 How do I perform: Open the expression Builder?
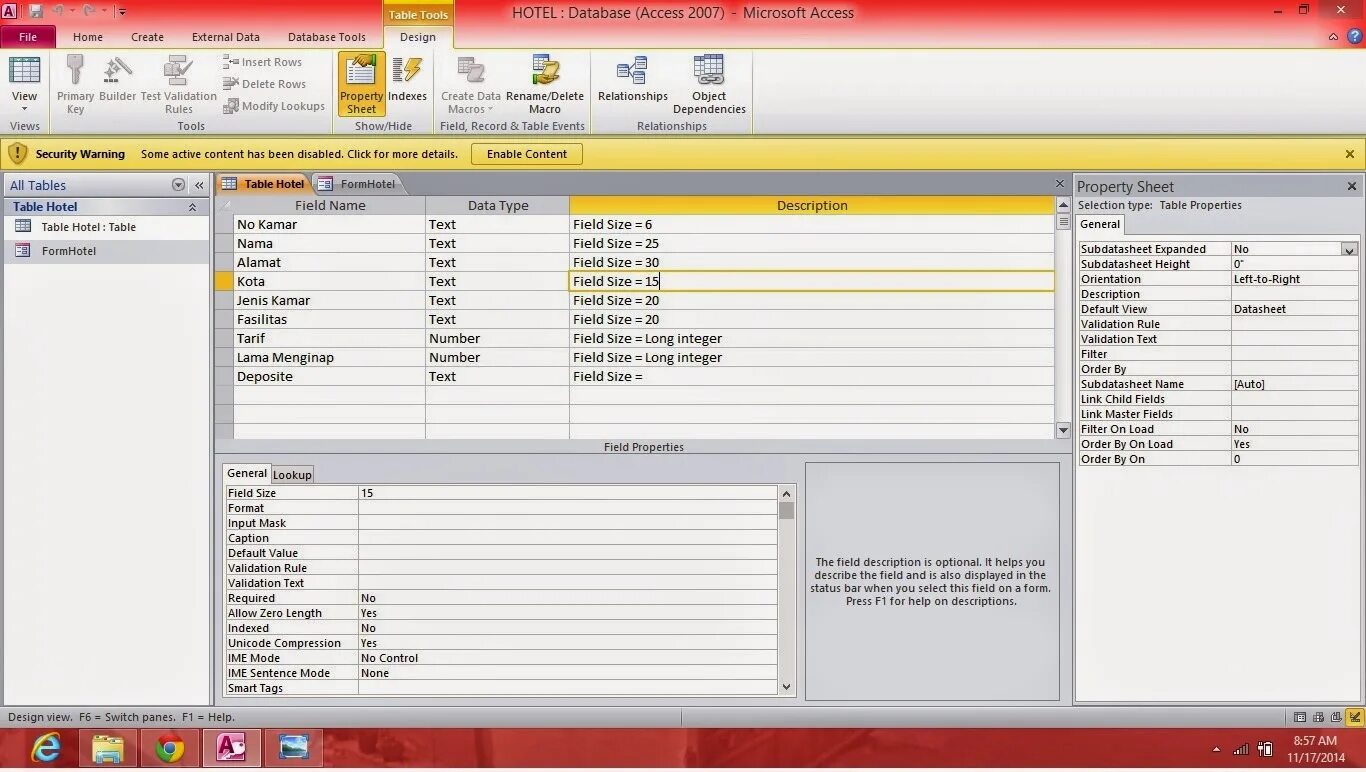[117, 79]
